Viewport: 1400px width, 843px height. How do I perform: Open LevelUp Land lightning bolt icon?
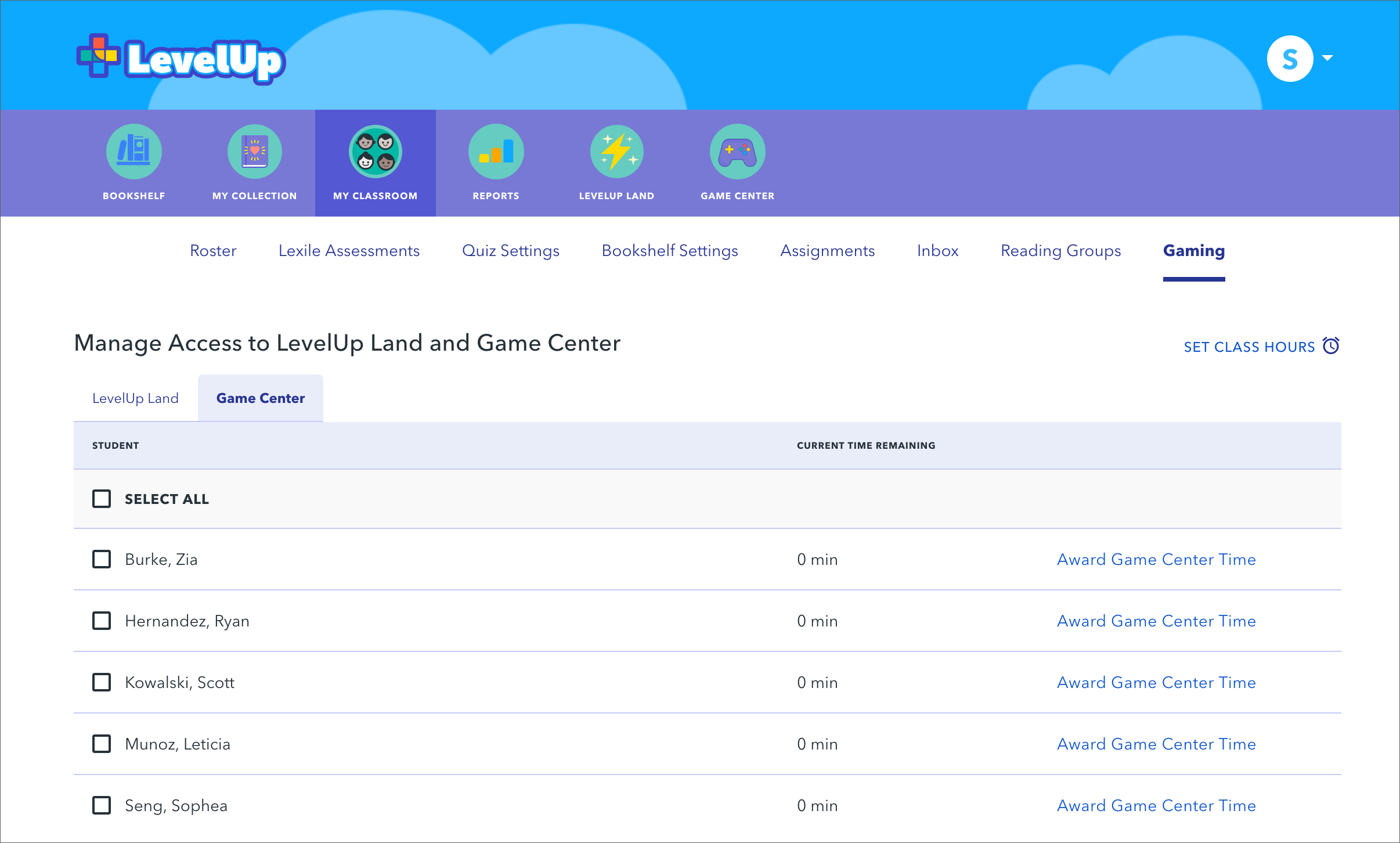pyautogui.click(x=616, y=152)
